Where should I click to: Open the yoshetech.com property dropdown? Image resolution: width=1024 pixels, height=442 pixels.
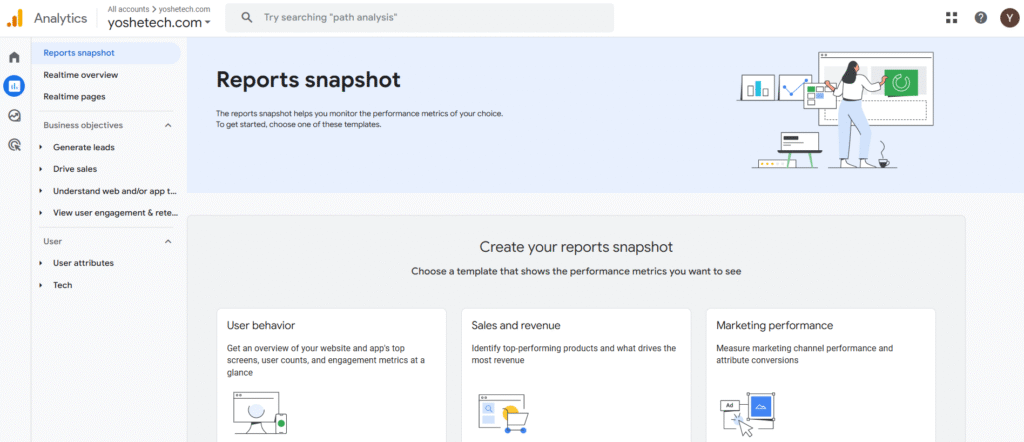(159, 23)
